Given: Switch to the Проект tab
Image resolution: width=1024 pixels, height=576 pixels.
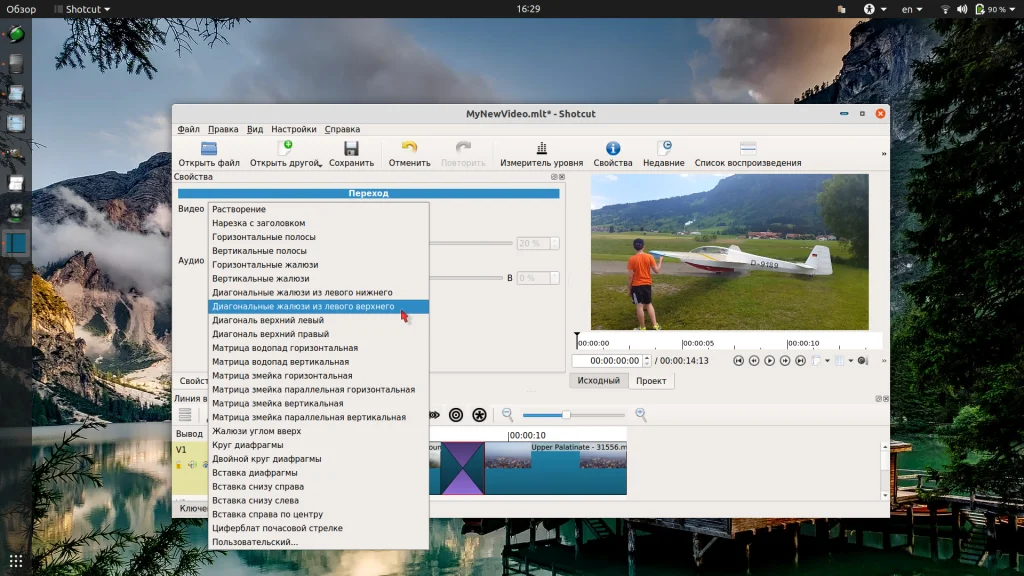Looking at the screenshot, I should 651,381.
